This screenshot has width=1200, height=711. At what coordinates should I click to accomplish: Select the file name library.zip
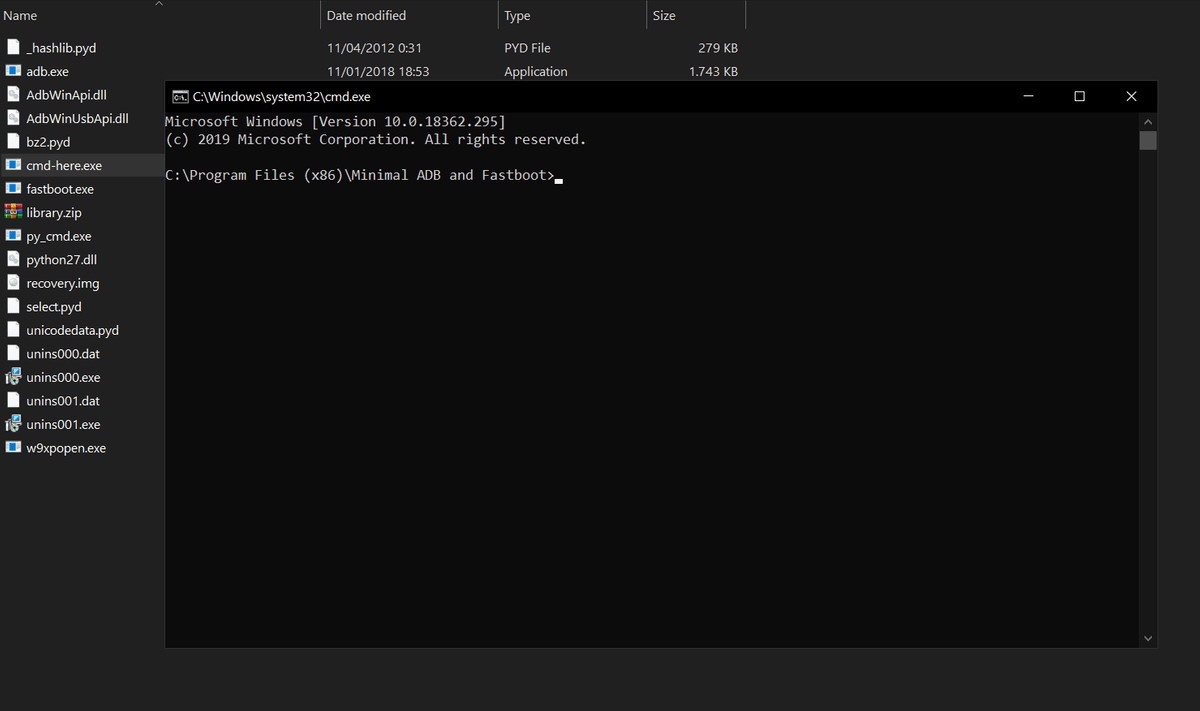click(54, 213)
